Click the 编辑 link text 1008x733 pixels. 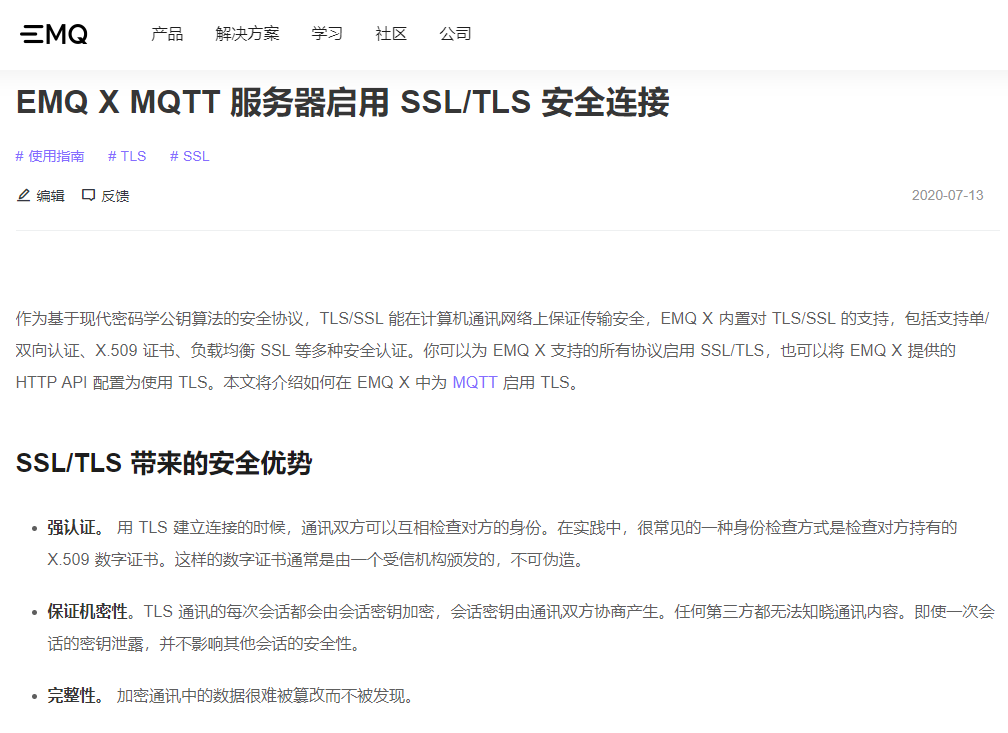(x=51, y=196)
